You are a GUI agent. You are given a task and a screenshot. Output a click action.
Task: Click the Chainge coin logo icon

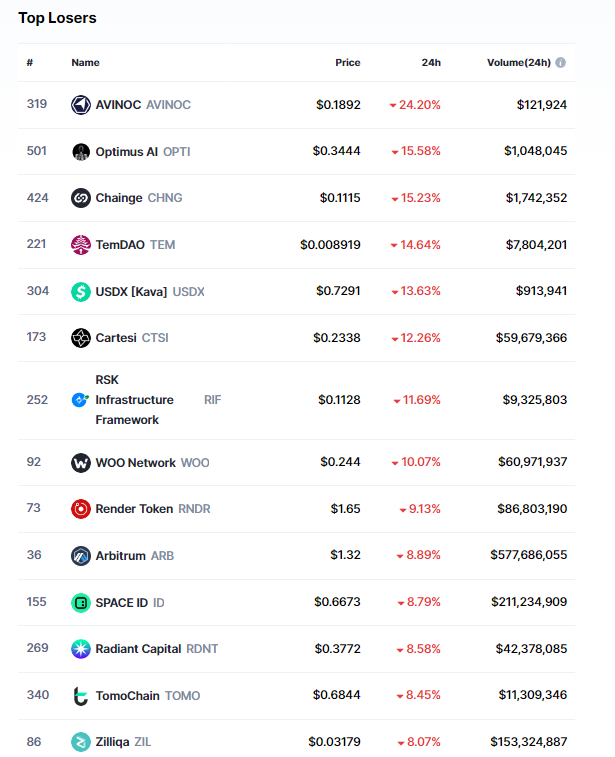(x=81, y=198)
